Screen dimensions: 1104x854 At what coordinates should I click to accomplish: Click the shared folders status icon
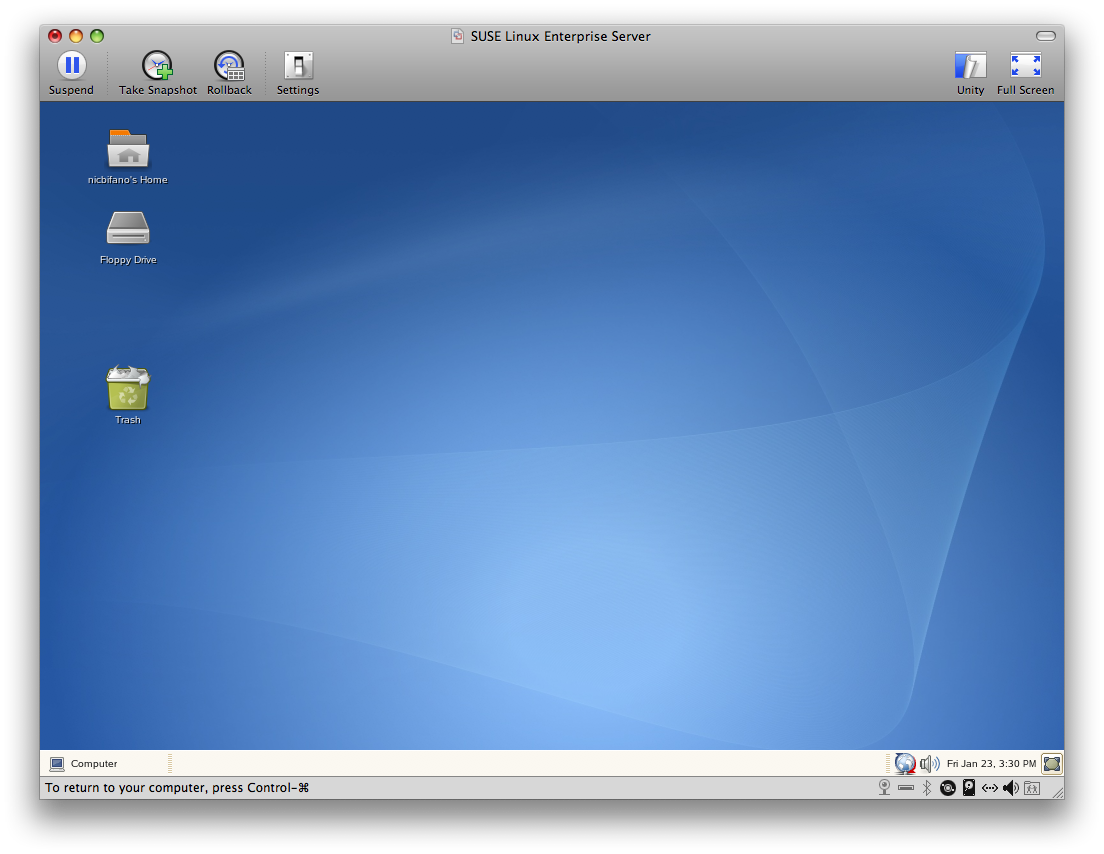point(1032,788)
